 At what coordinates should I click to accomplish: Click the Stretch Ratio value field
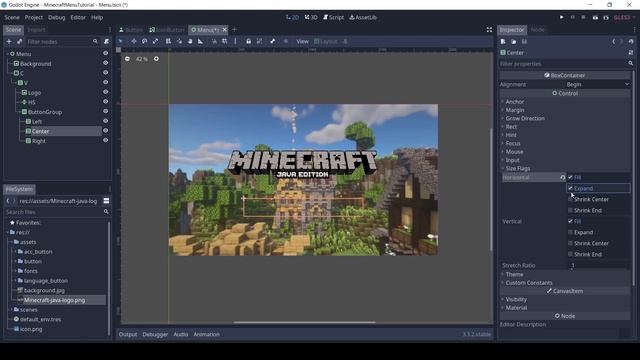coord(598,265)
